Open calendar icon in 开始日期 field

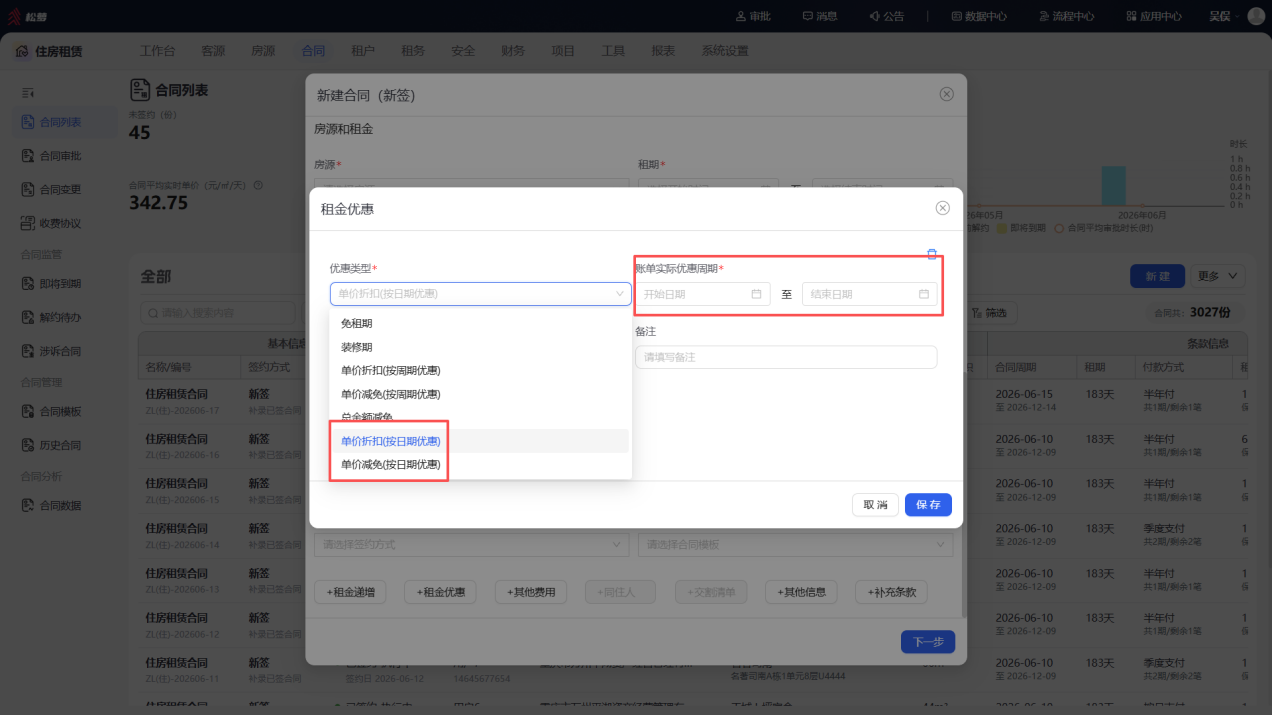[x=756, y=294]
